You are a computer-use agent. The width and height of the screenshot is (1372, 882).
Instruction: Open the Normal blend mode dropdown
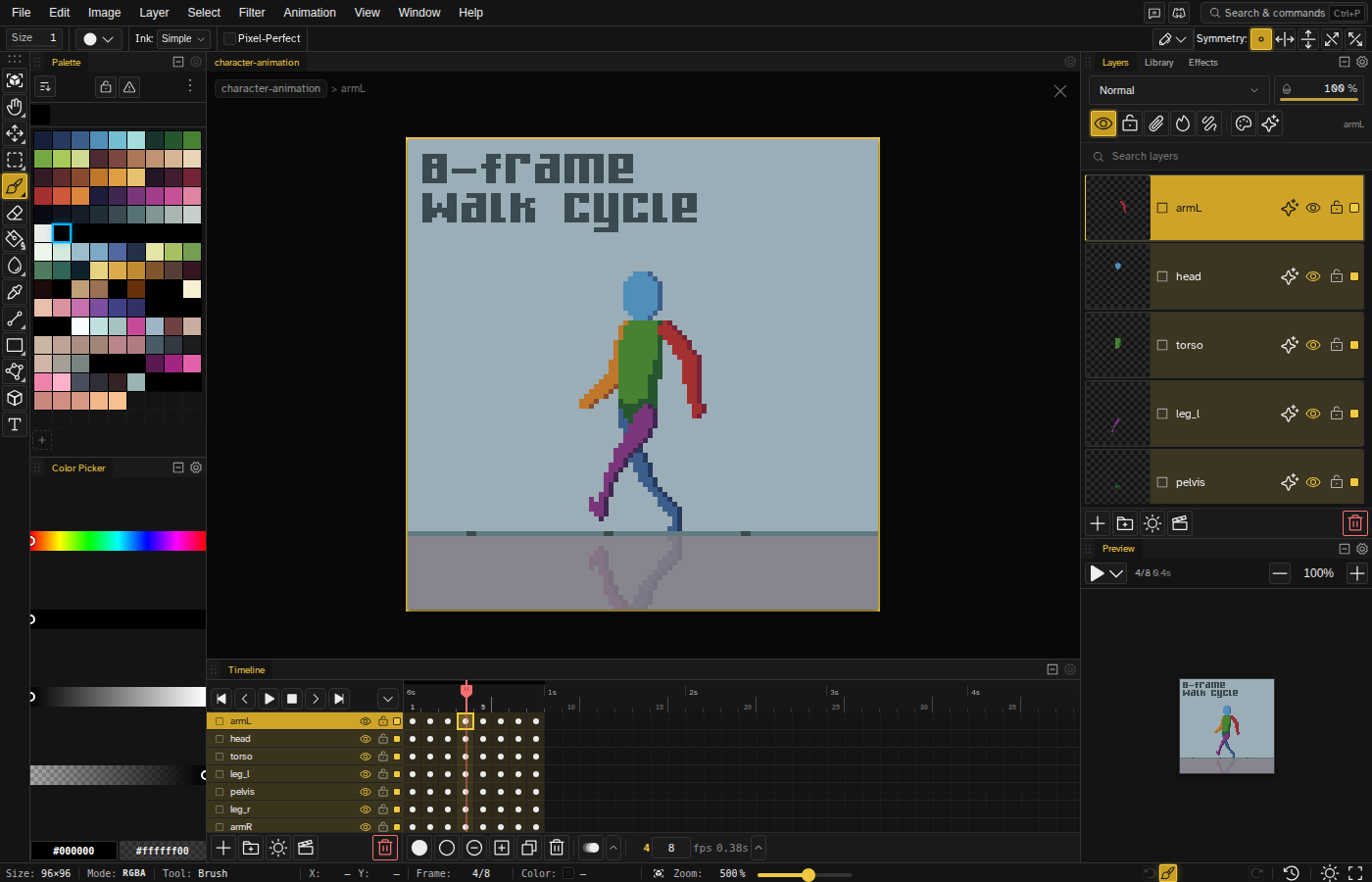pyautogui.click(x=1179, y=90)
